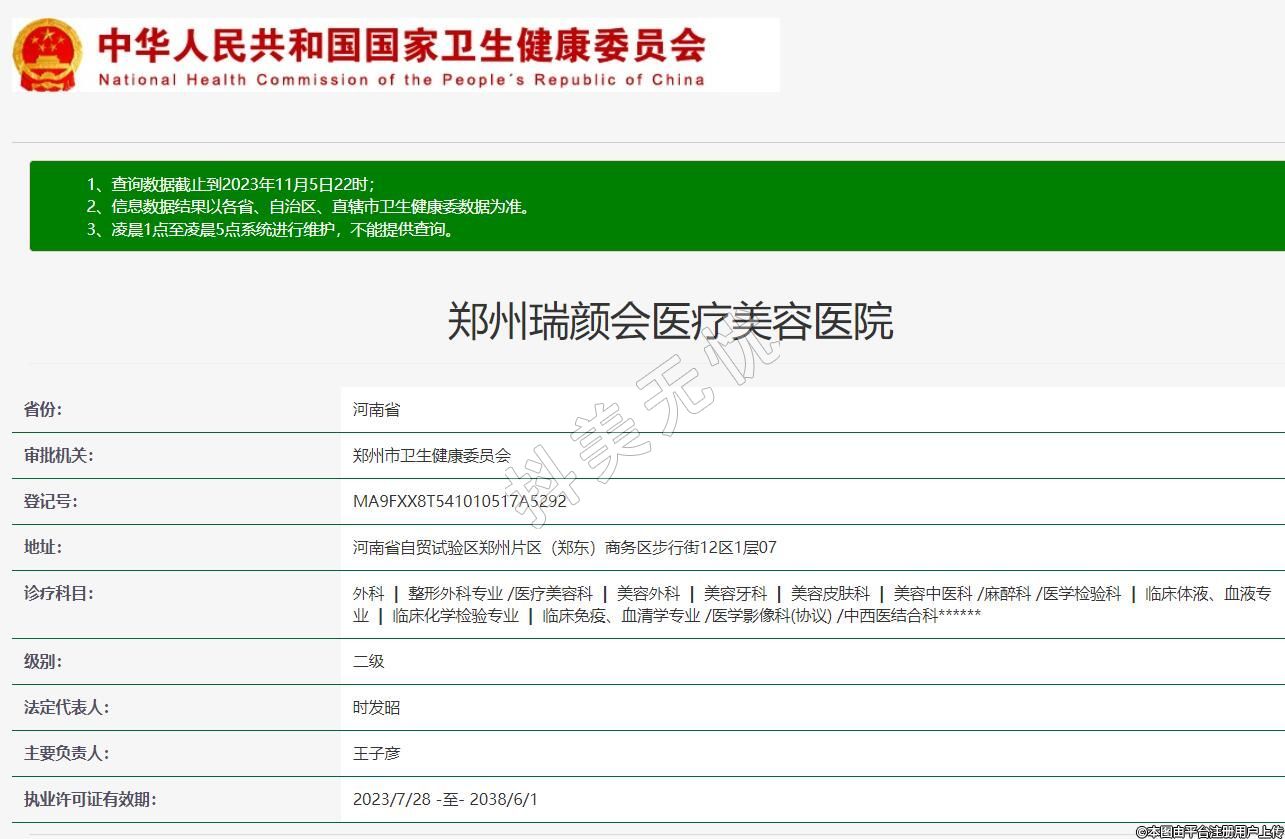Click the Chinese National Health Commission header title

tap(401, 44)
